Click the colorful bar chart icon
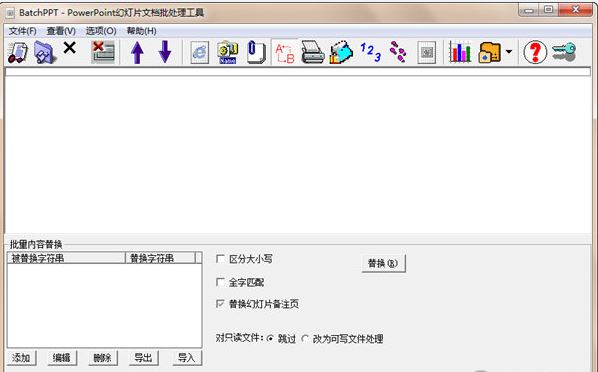 [x=460, y=52]
